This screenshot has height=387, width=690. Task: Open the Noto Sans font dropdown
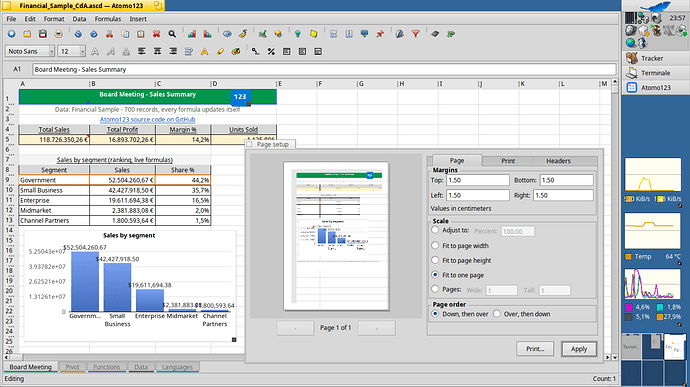coord(30,52)
